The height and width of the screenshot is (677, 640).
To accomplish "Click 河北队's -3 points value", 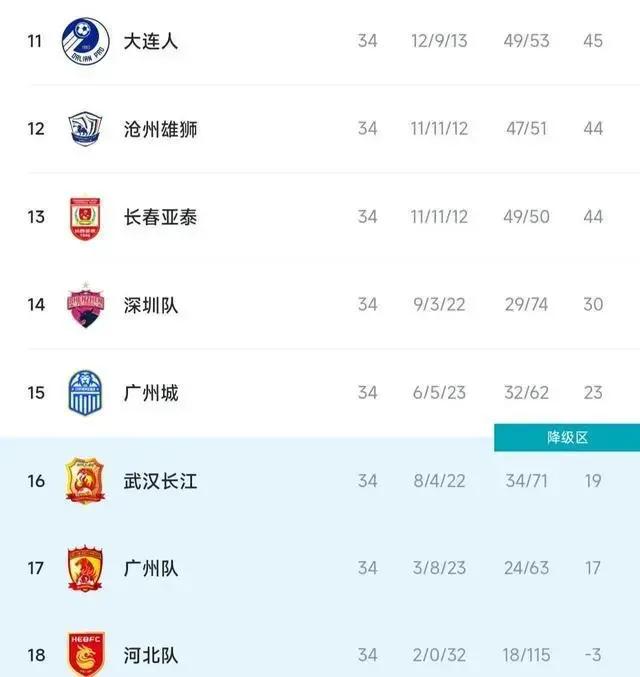I will coord(592,656).
